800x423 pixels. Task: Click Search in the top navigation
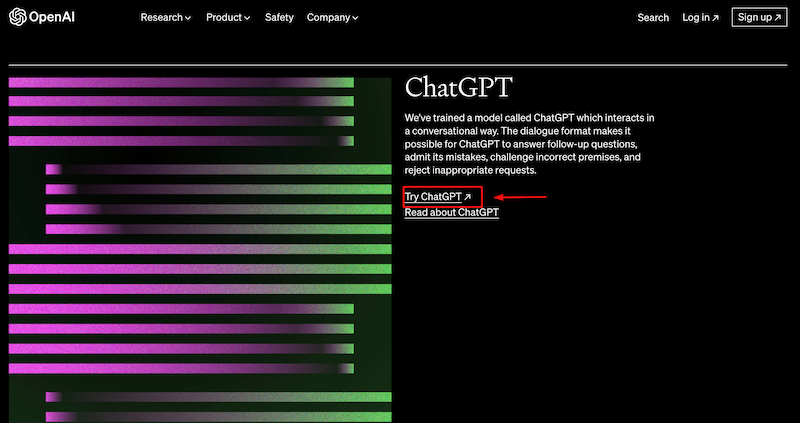[653, 17]
